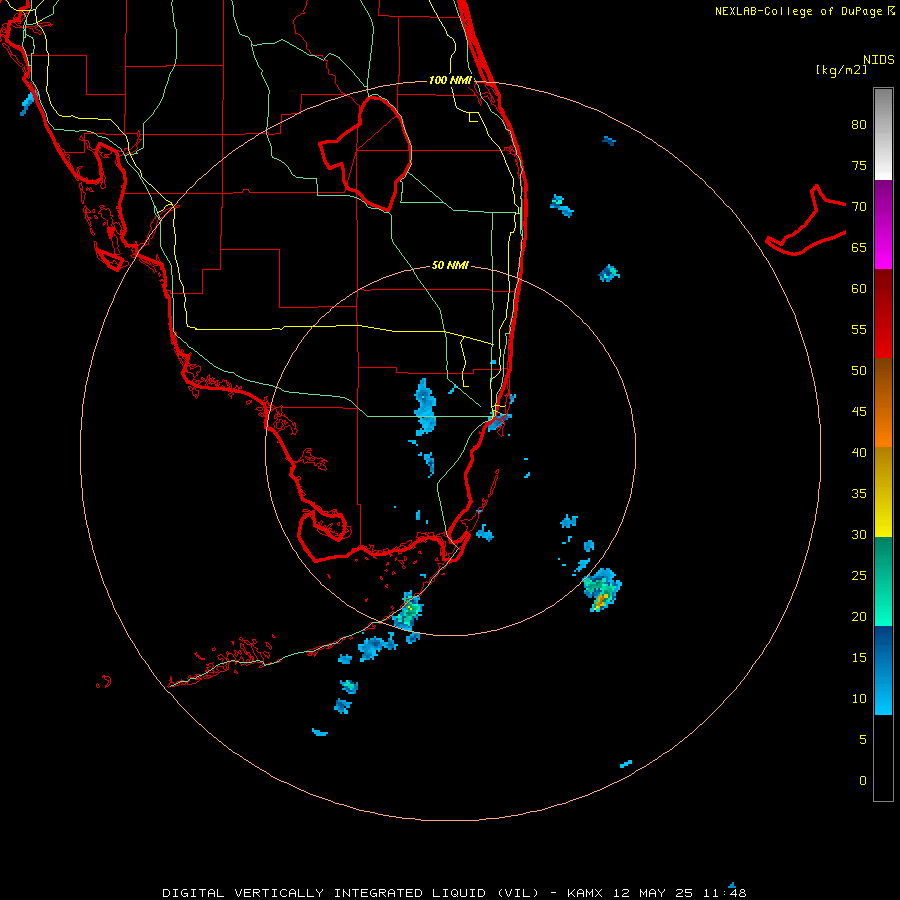Click the green band of the color scale
The width and height of the screenshot is (900, 900).
pos(883,581)
